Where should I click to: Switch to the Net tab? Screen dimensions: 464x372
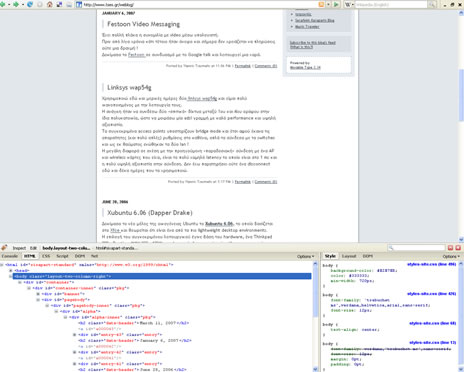95,256
